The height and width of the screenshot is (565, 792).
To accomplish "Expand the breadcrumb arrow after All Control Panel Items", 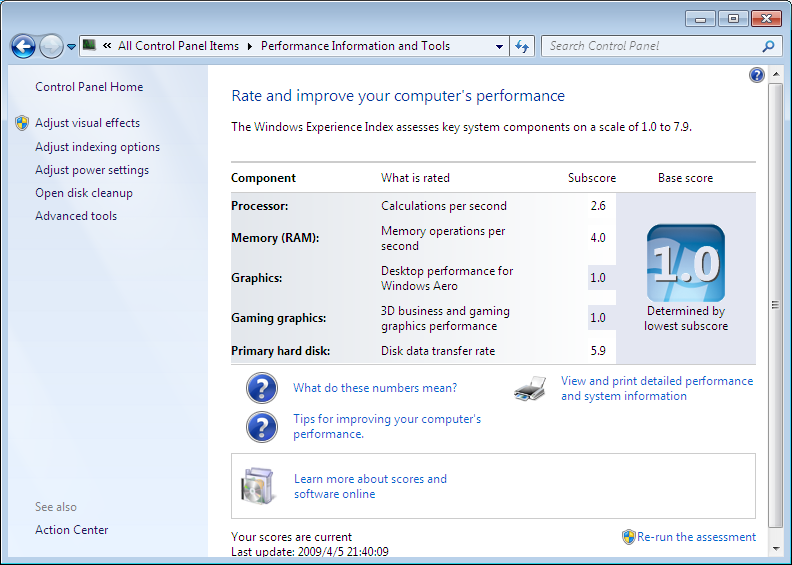I will coord(250,46).
